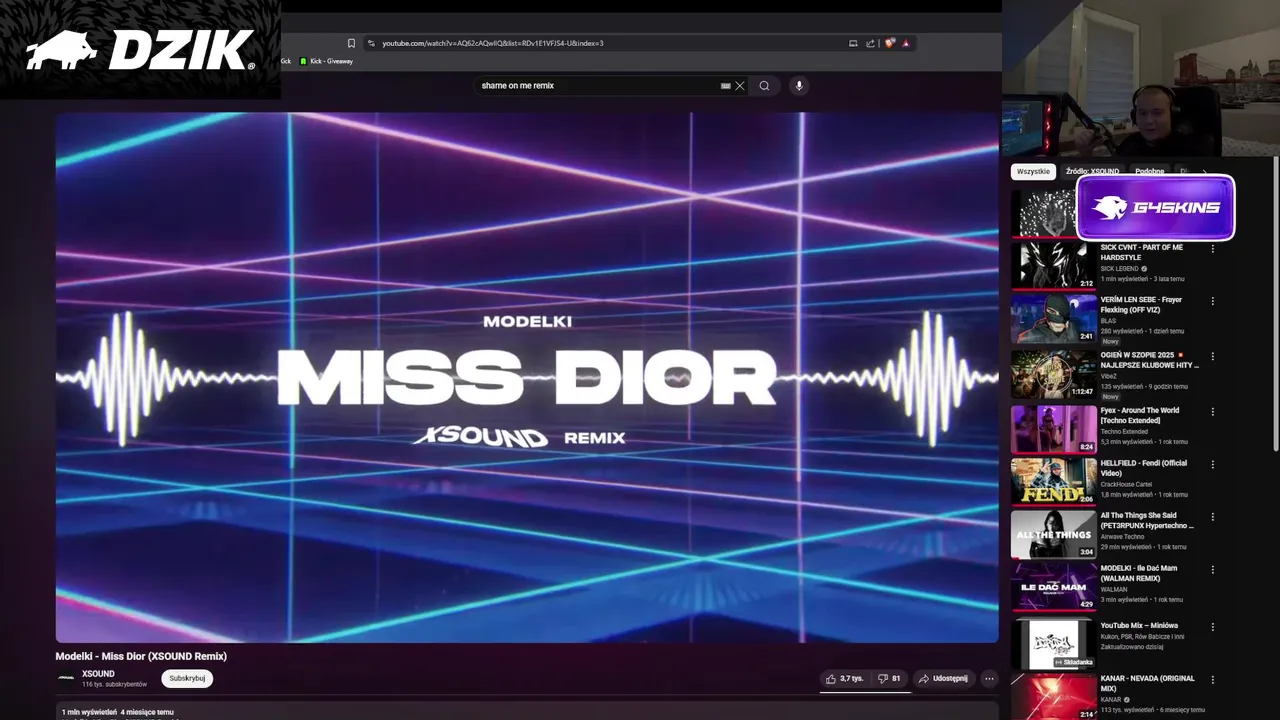
Task: Select the Źródło: XSOUND filter chip
Action: pos(1092,171)
